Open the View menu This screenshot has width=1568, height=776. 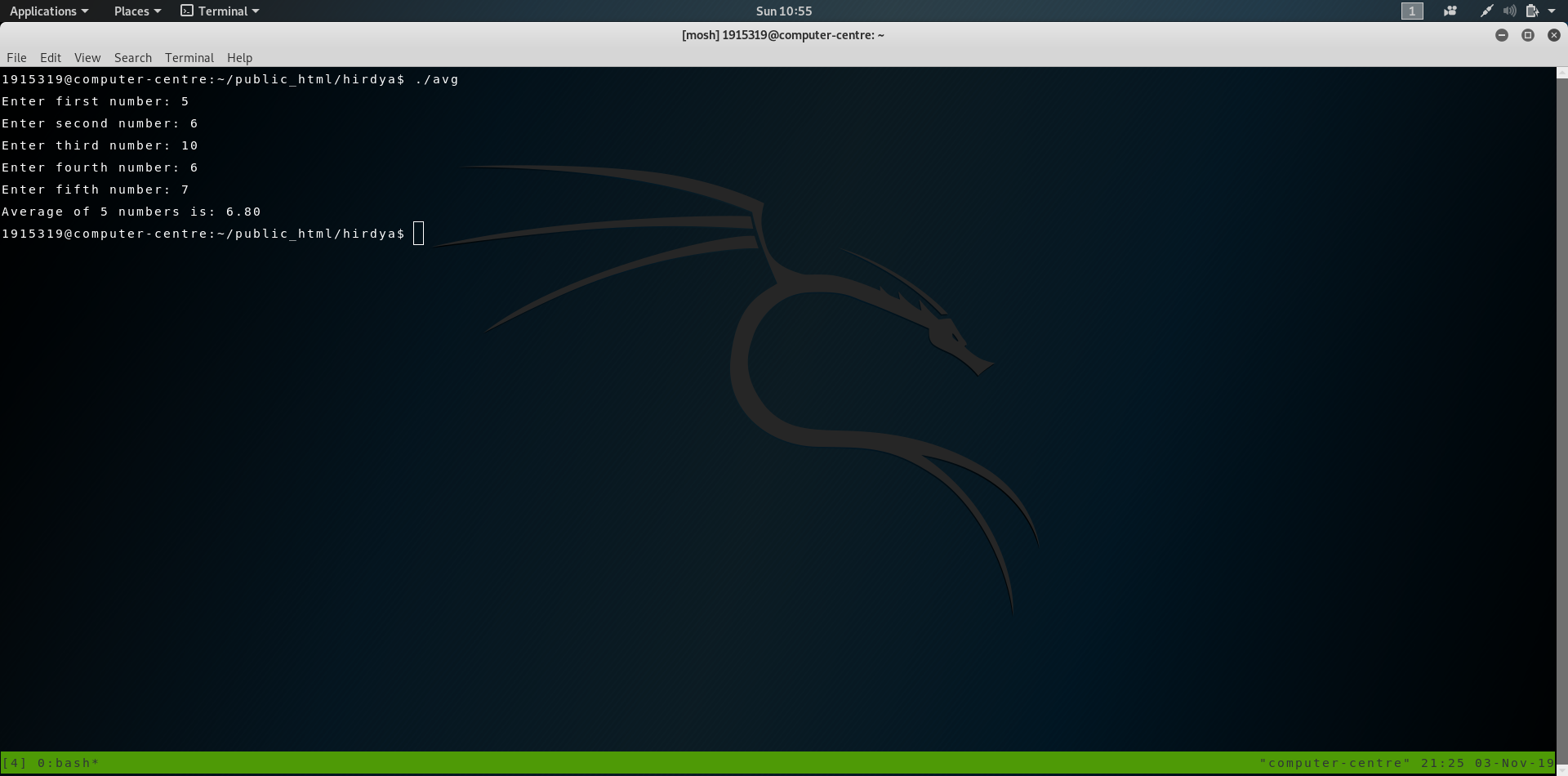pyautogui.click(x=87, y=57)
